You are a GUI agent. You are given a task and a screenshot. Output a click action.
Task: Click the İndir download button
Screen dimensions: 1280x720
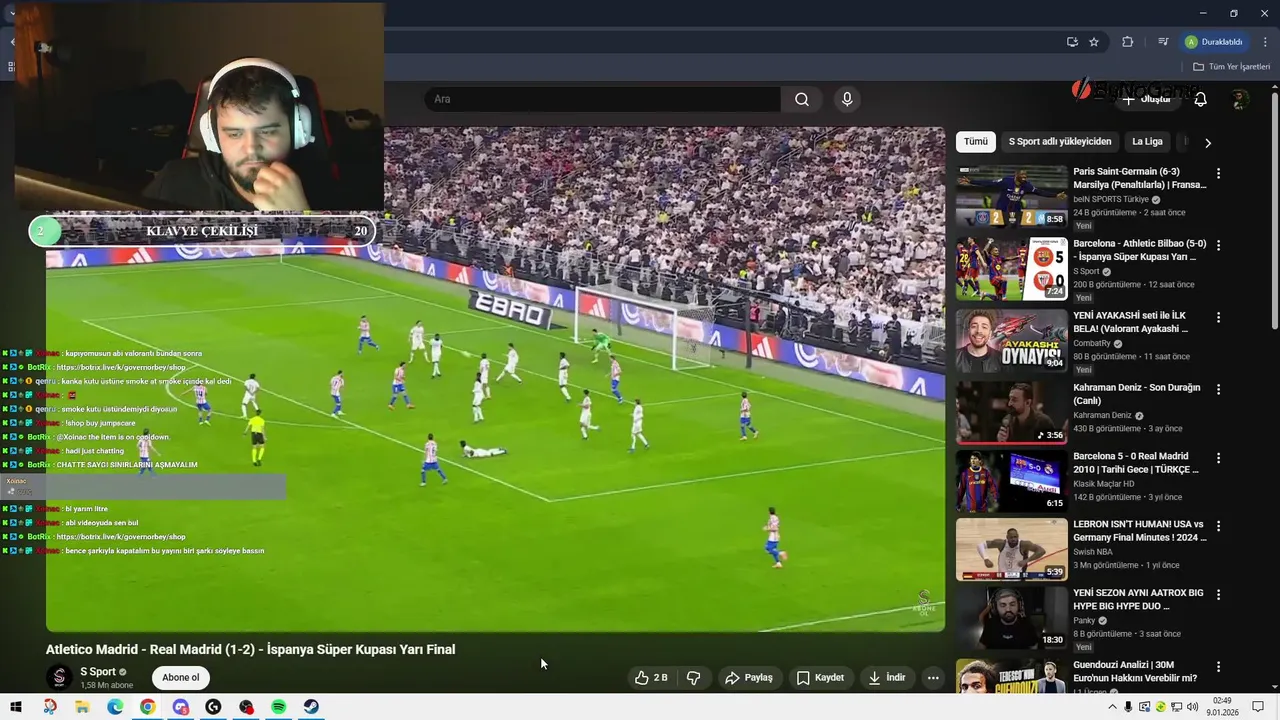[887, 678]
